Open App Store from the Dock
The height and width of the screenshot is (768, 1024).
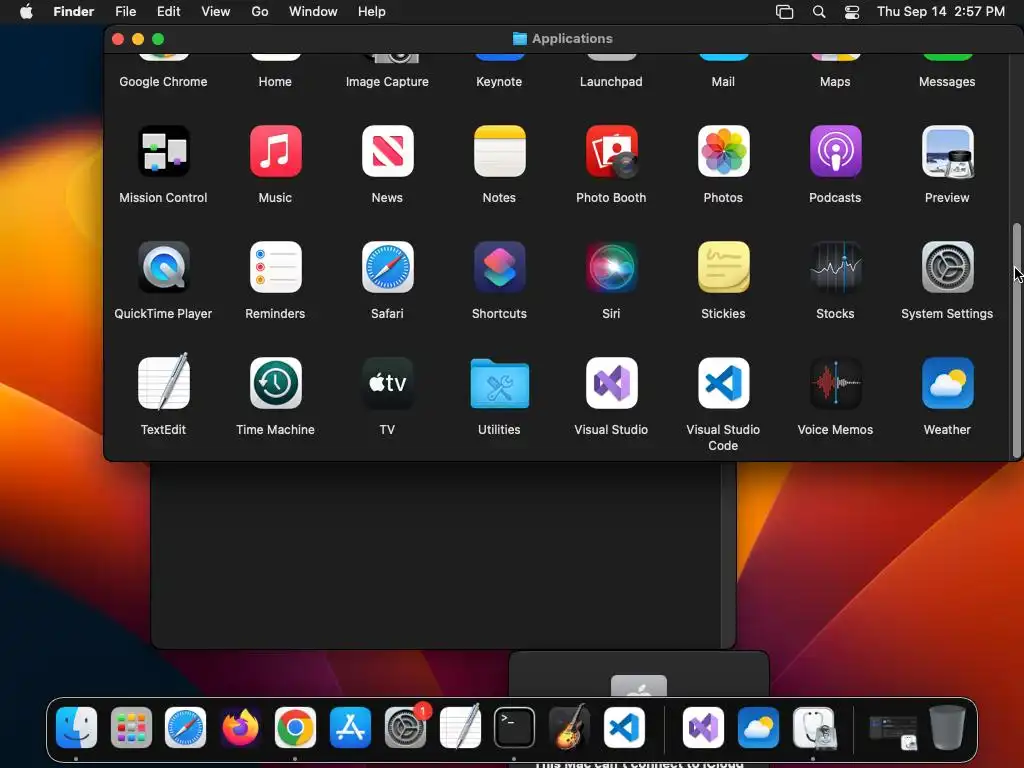(350, 728)
